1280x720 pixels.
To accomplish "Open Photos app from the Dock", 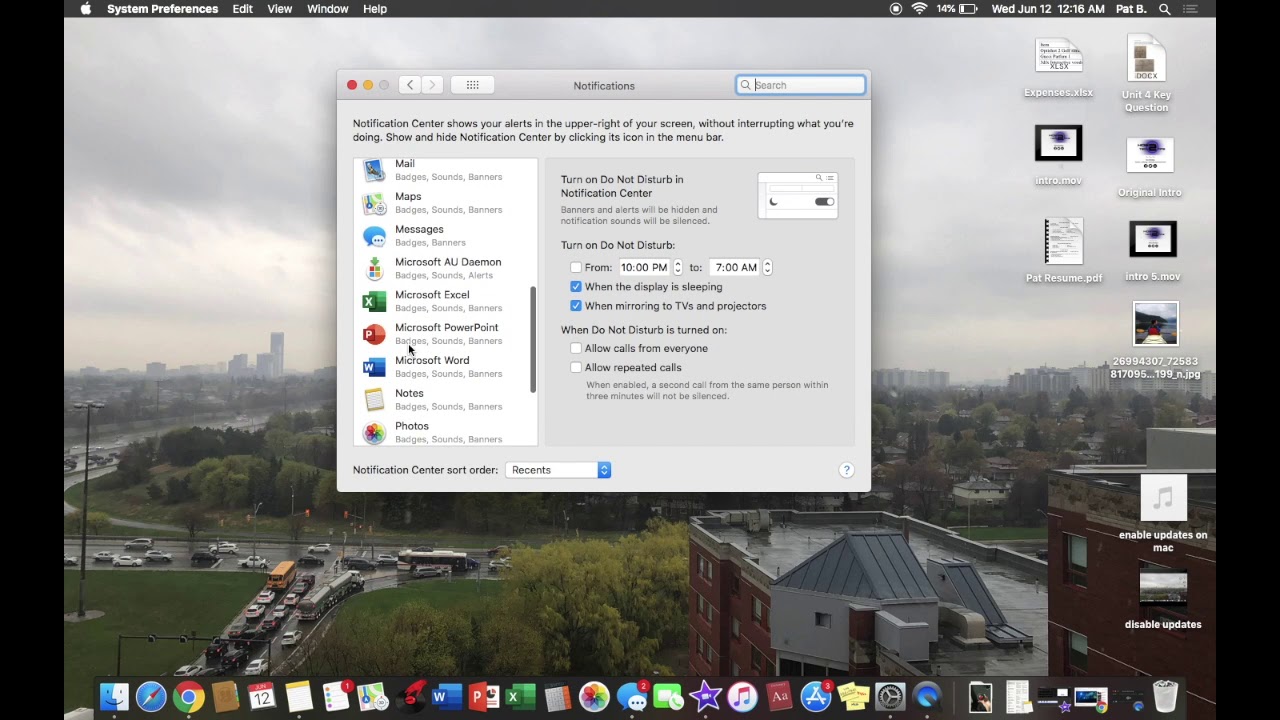I will point(594,696).
